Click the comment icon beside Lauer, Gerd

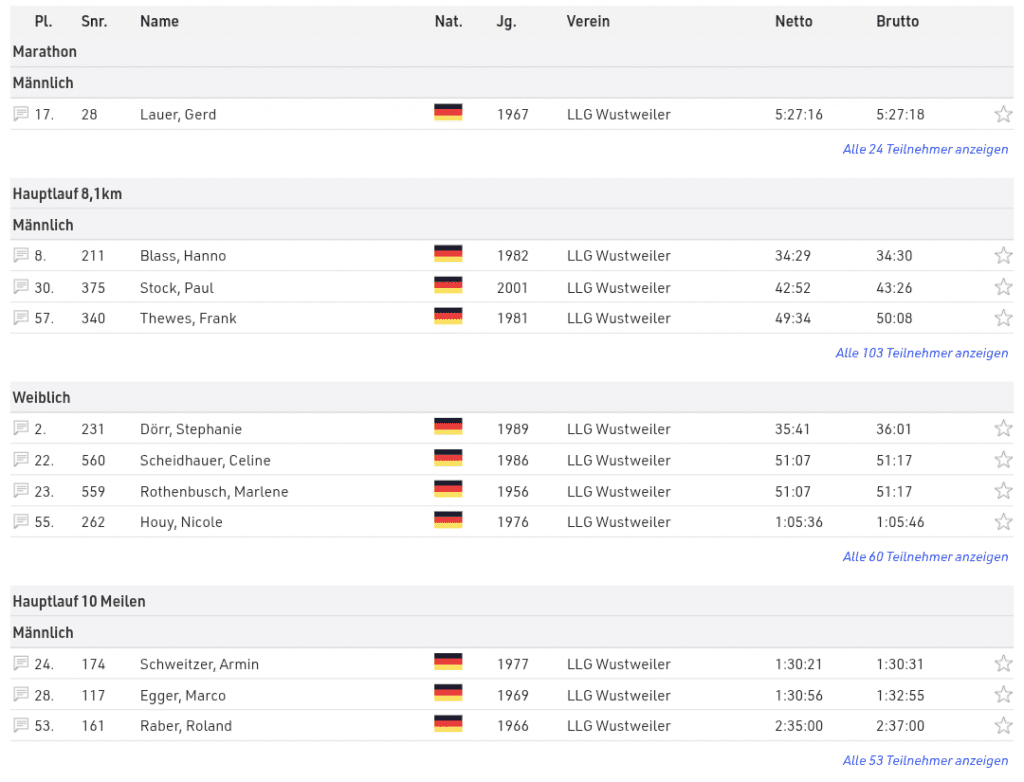coord(21,114)
